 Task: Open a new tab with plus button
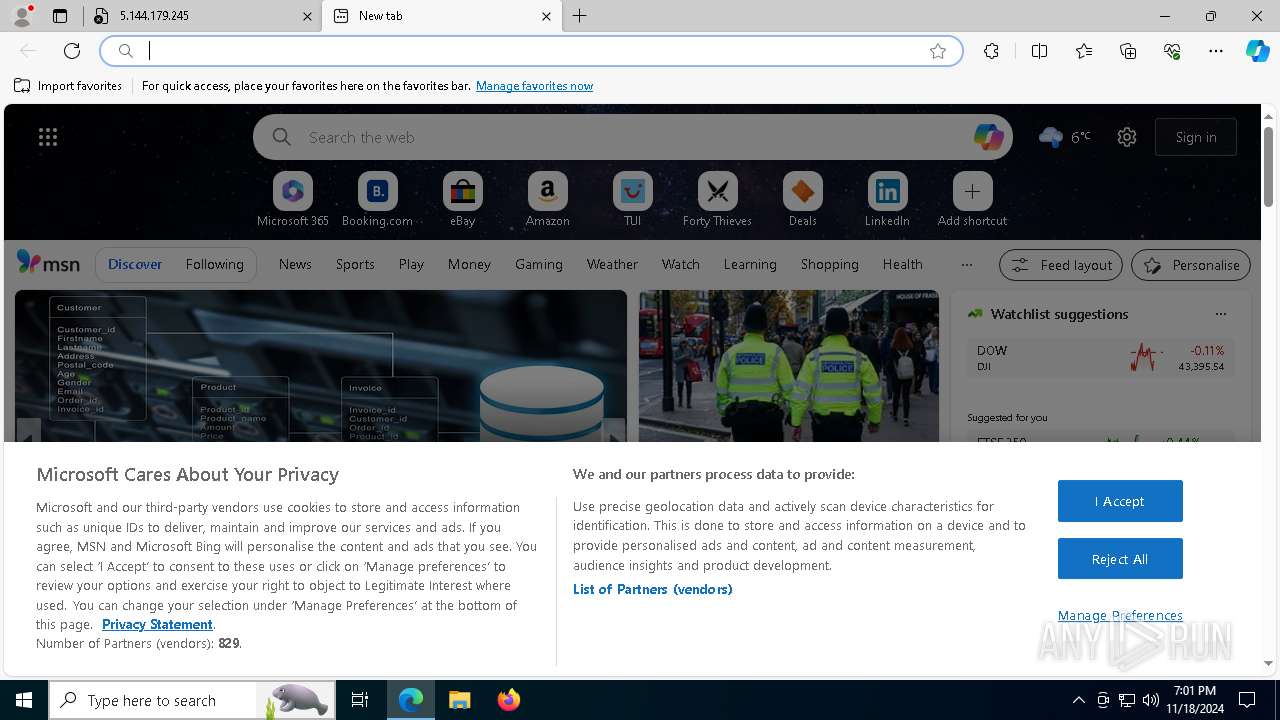tap(579, 16)
